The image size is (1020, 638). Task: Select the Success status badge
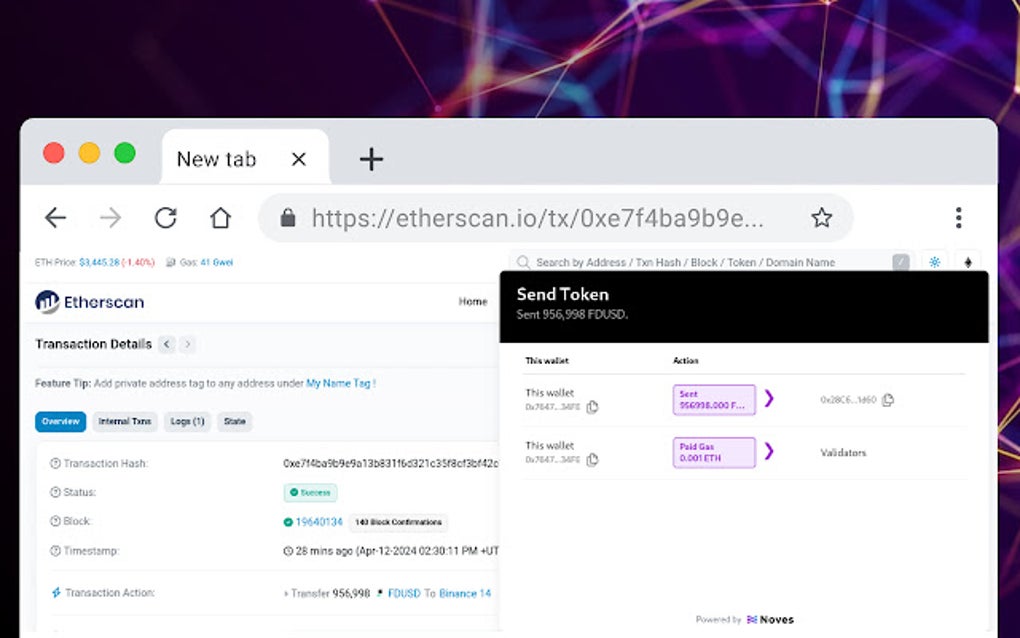point(310,492)
